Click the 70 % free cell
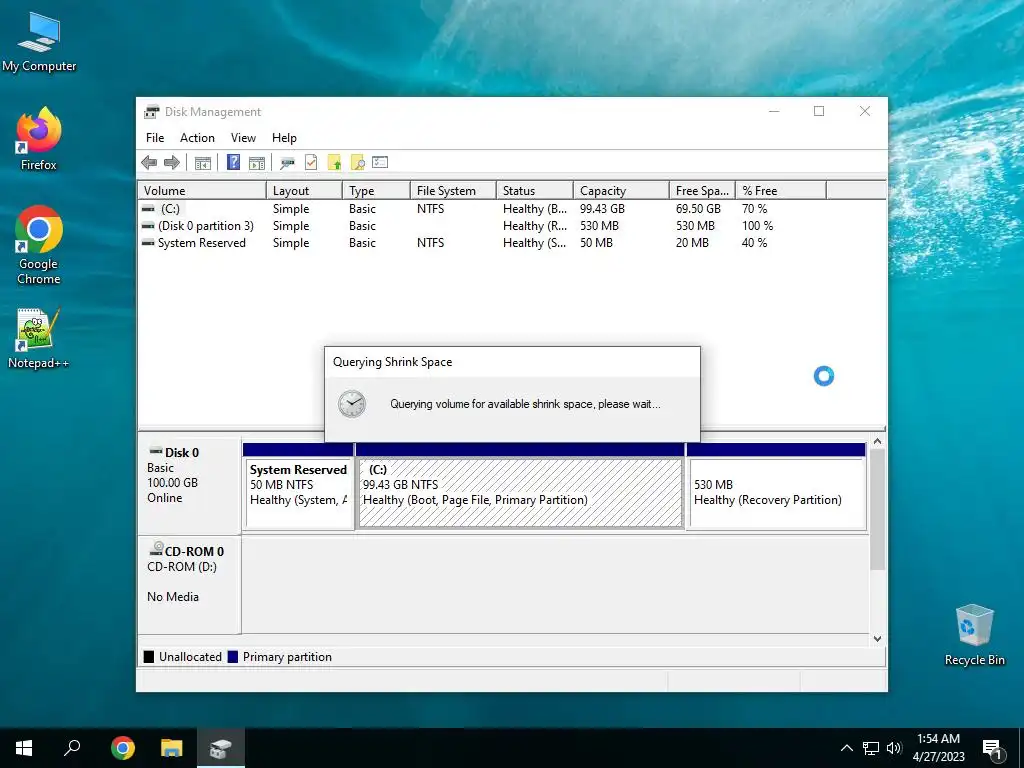Image resolution: width=1024 pixels, height=768 pixels. (754, 209)
